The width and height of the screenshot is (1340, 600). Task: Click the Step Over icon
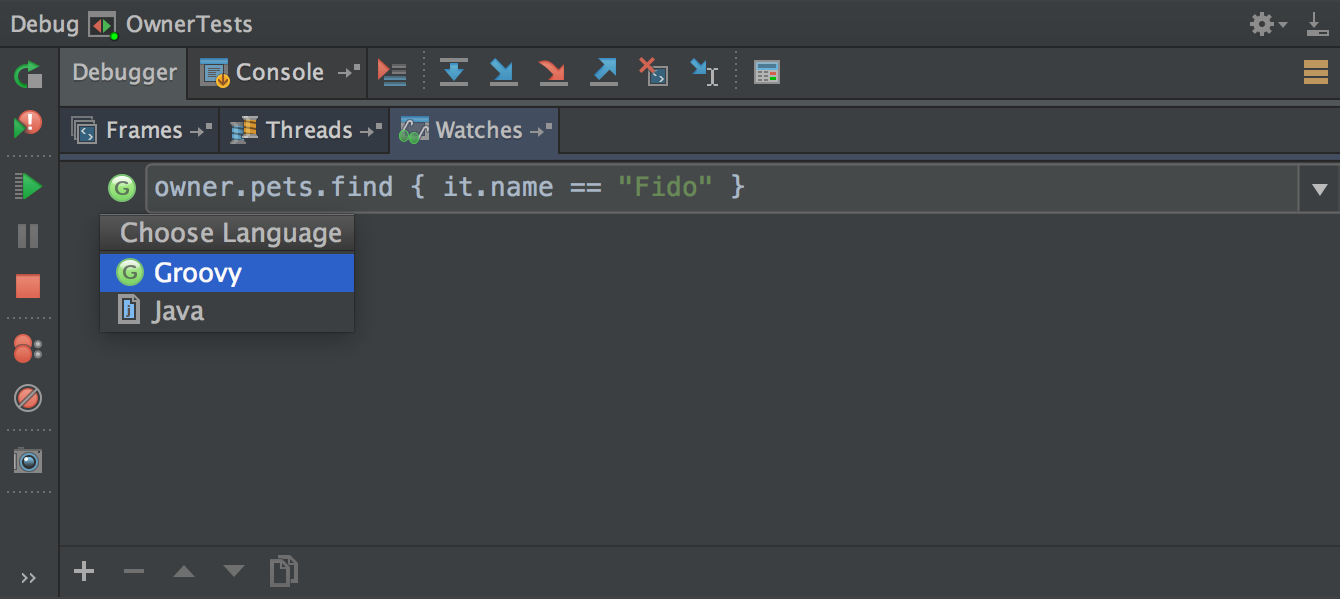[453, 72]
